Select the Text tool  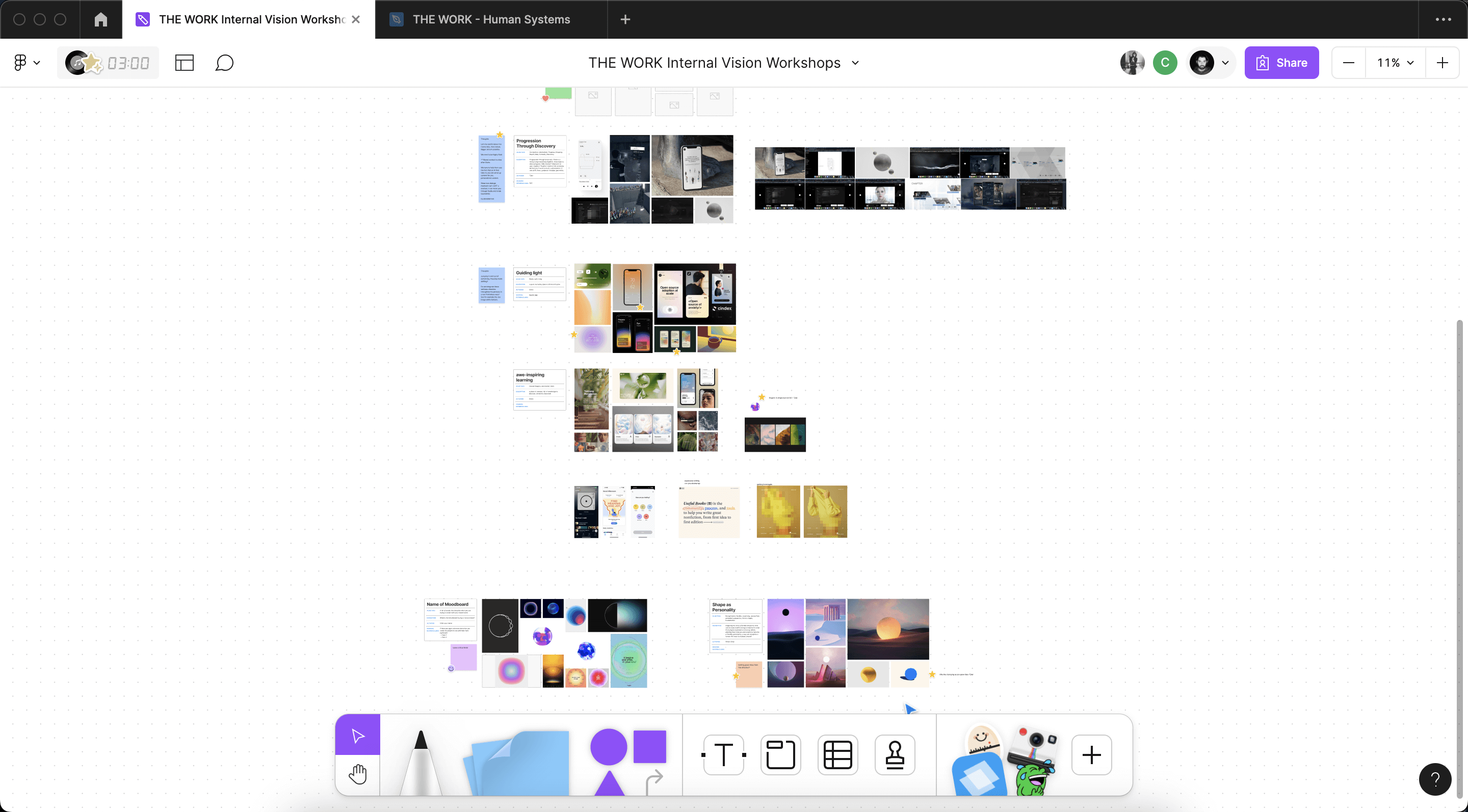(724, 755)
